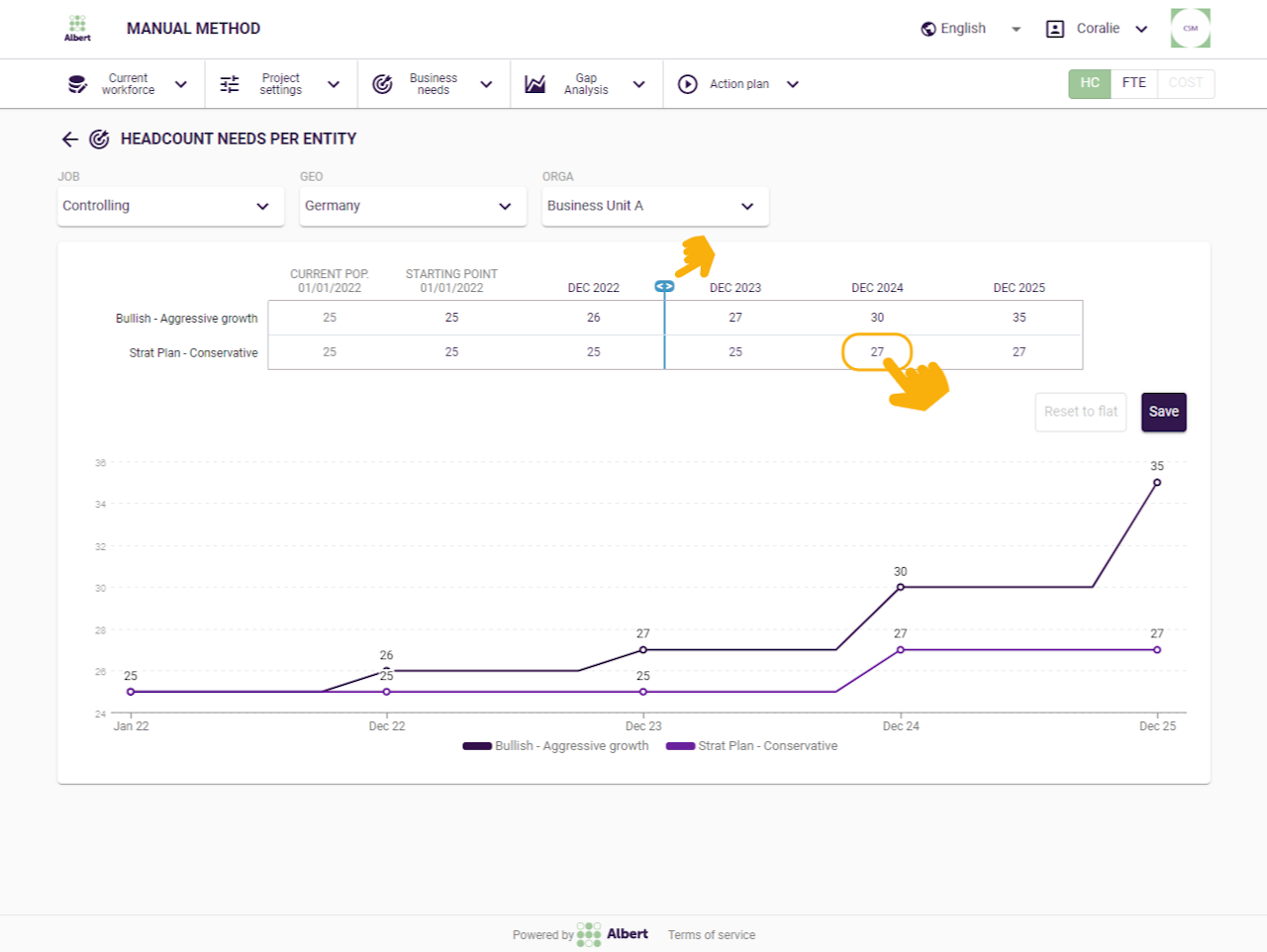Click the globe language icon
Image resolution: width=1267 pixels, height=952 pixels.
click(x=928, y=29)
